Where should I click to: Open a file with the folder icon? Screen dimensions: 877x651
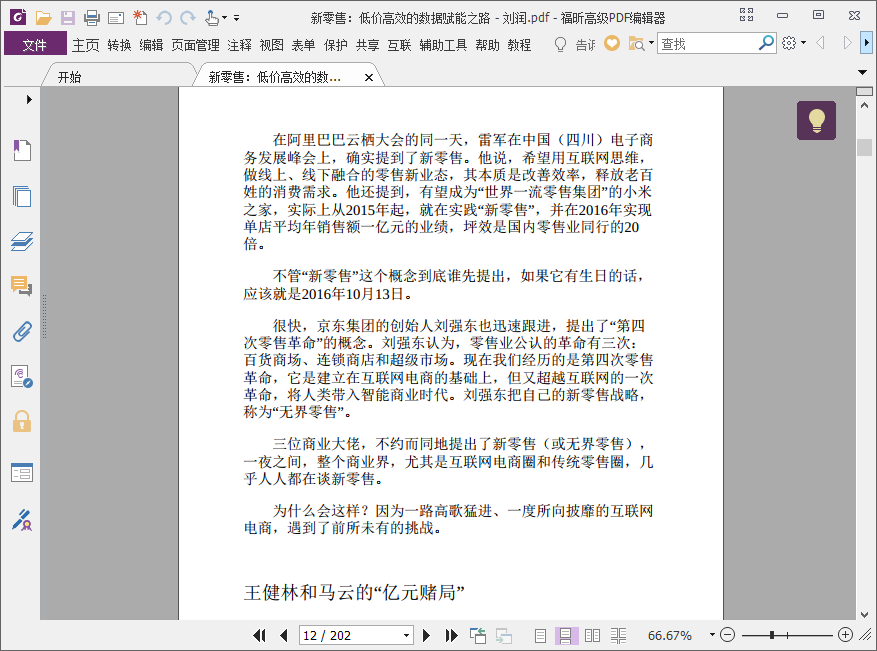[43, 18]
